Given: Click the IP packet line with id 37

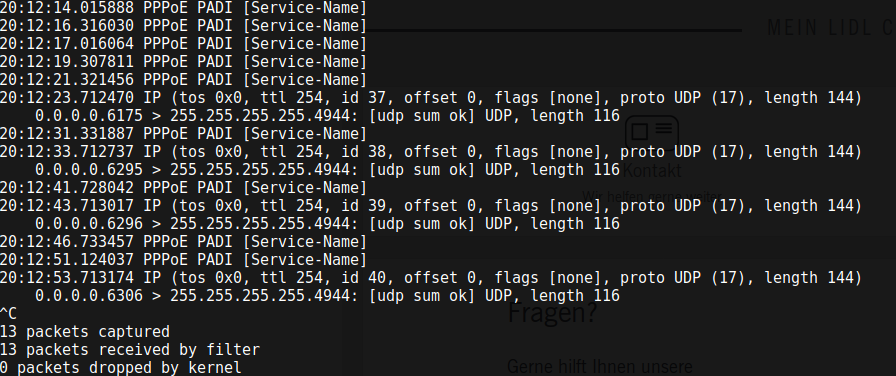Looking at the screenshot, I should tap(430, 98).
